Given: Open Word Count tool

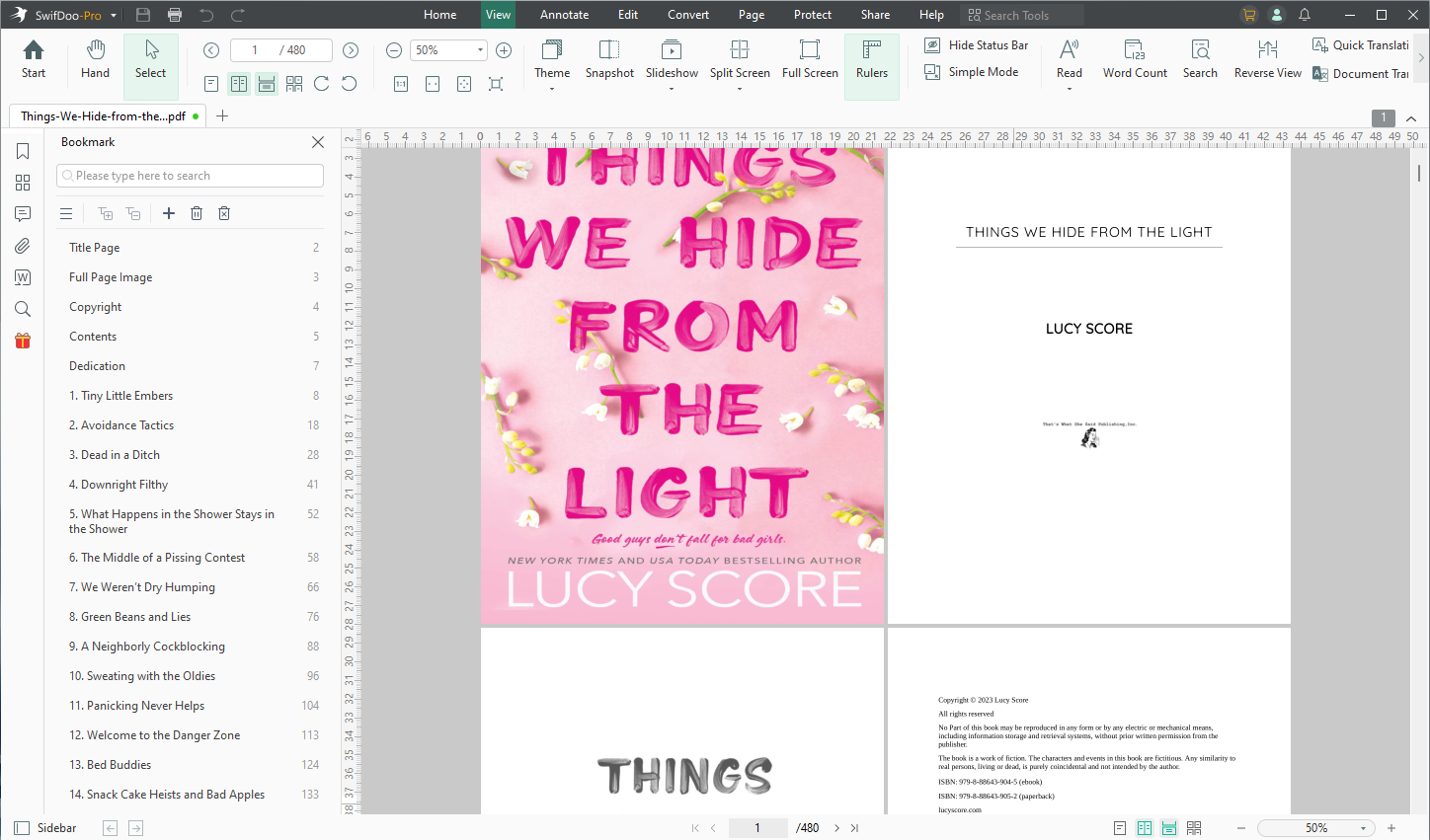Looking at the screenshot, I should [x=1135, y=59].
